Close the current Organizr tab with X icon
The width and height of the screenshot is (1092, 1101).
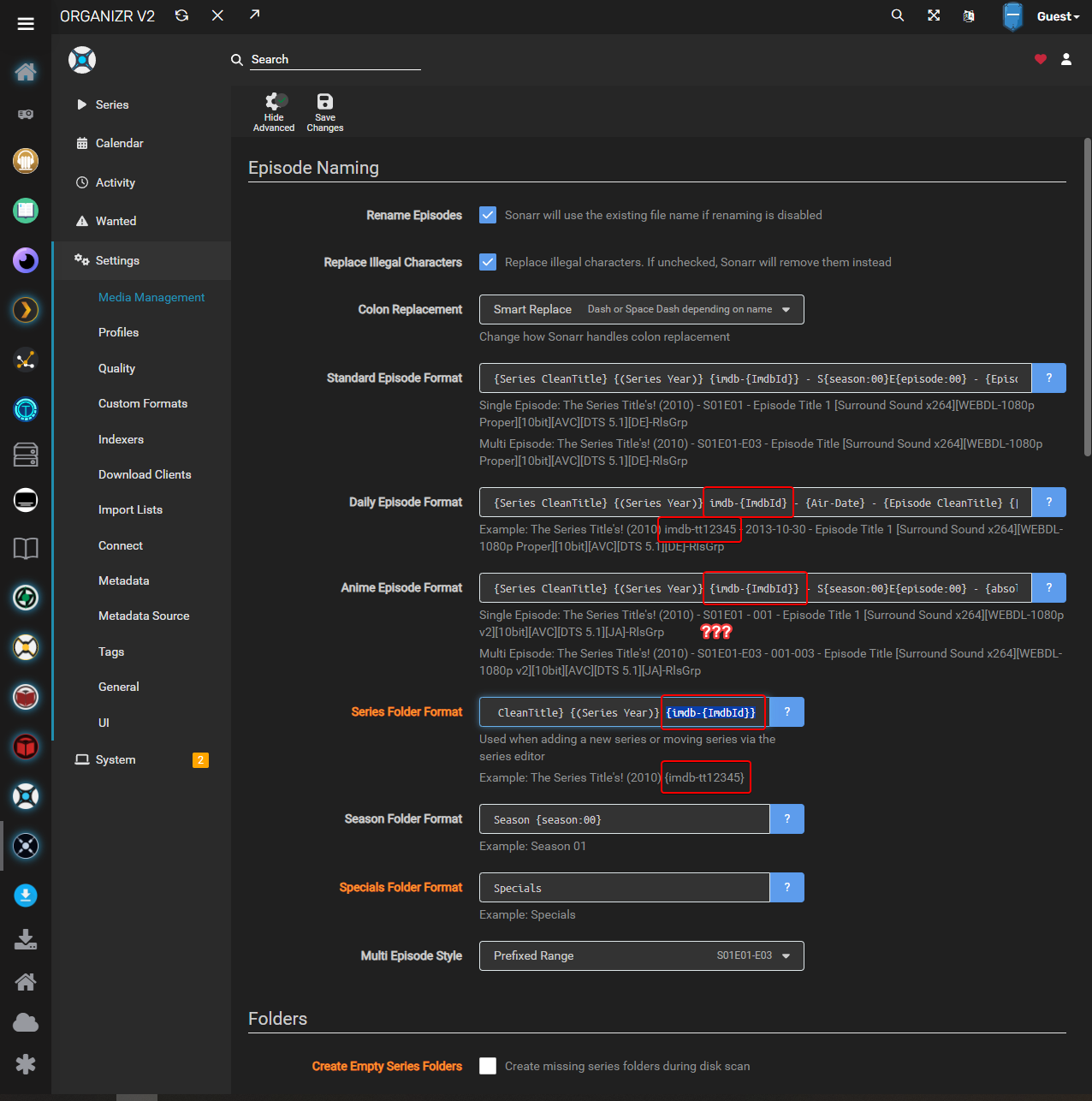click(217, 15)
